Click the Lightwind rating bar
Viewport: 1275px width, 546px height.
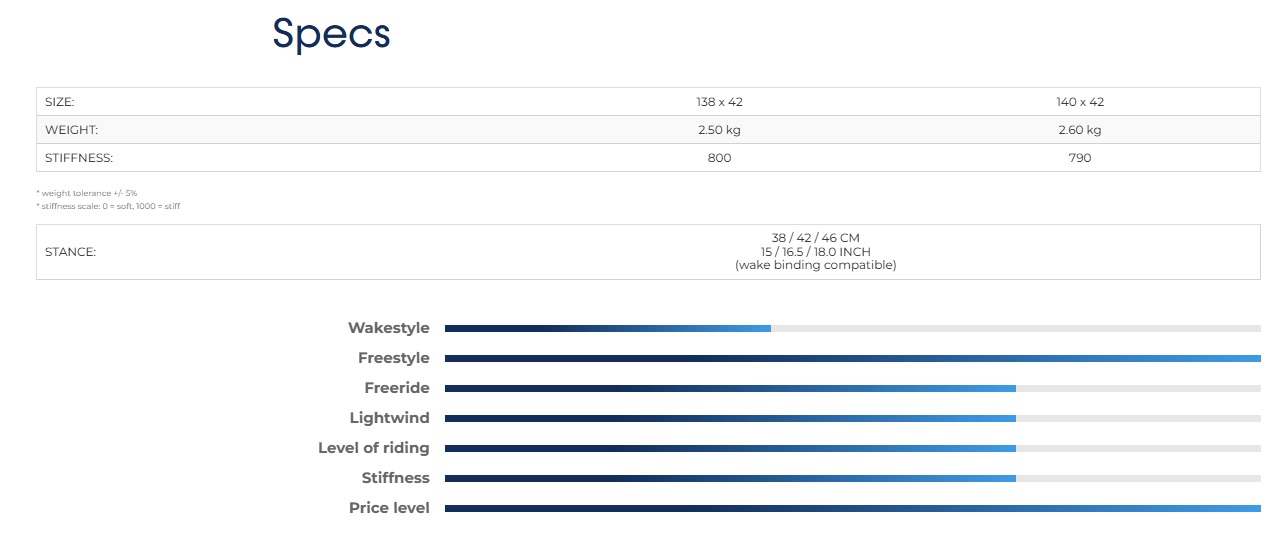click(852, 418)
